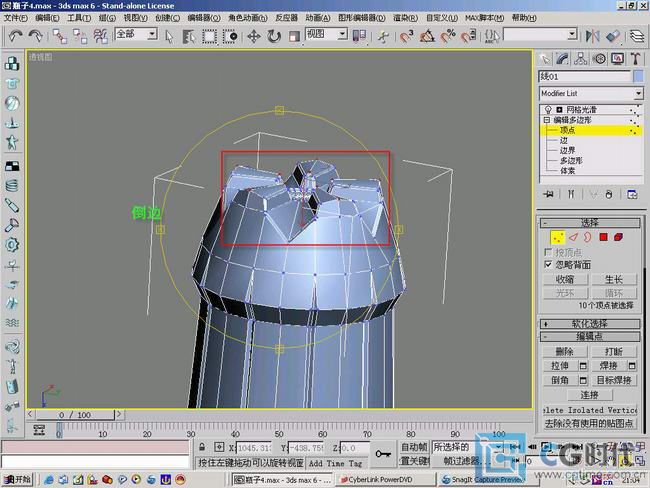Collapse the 编辑点 rollout header
The width and height of the screenshot is (650, 488).
tap(589, 336)
